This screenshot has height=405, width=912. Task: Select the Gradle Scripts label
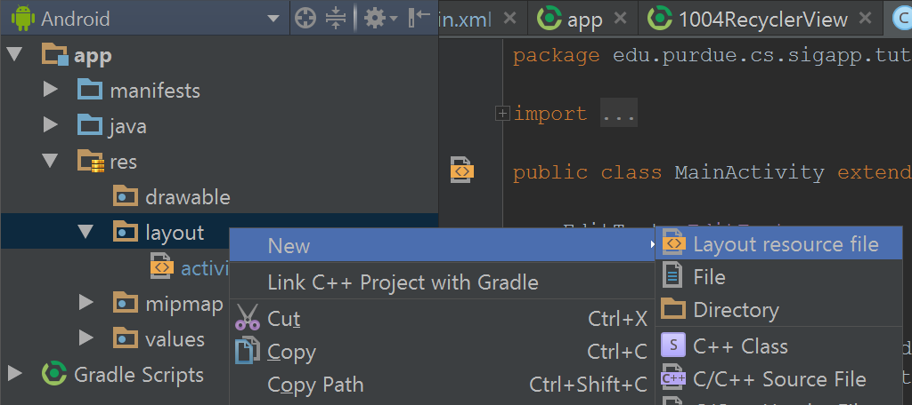point(139,375)
